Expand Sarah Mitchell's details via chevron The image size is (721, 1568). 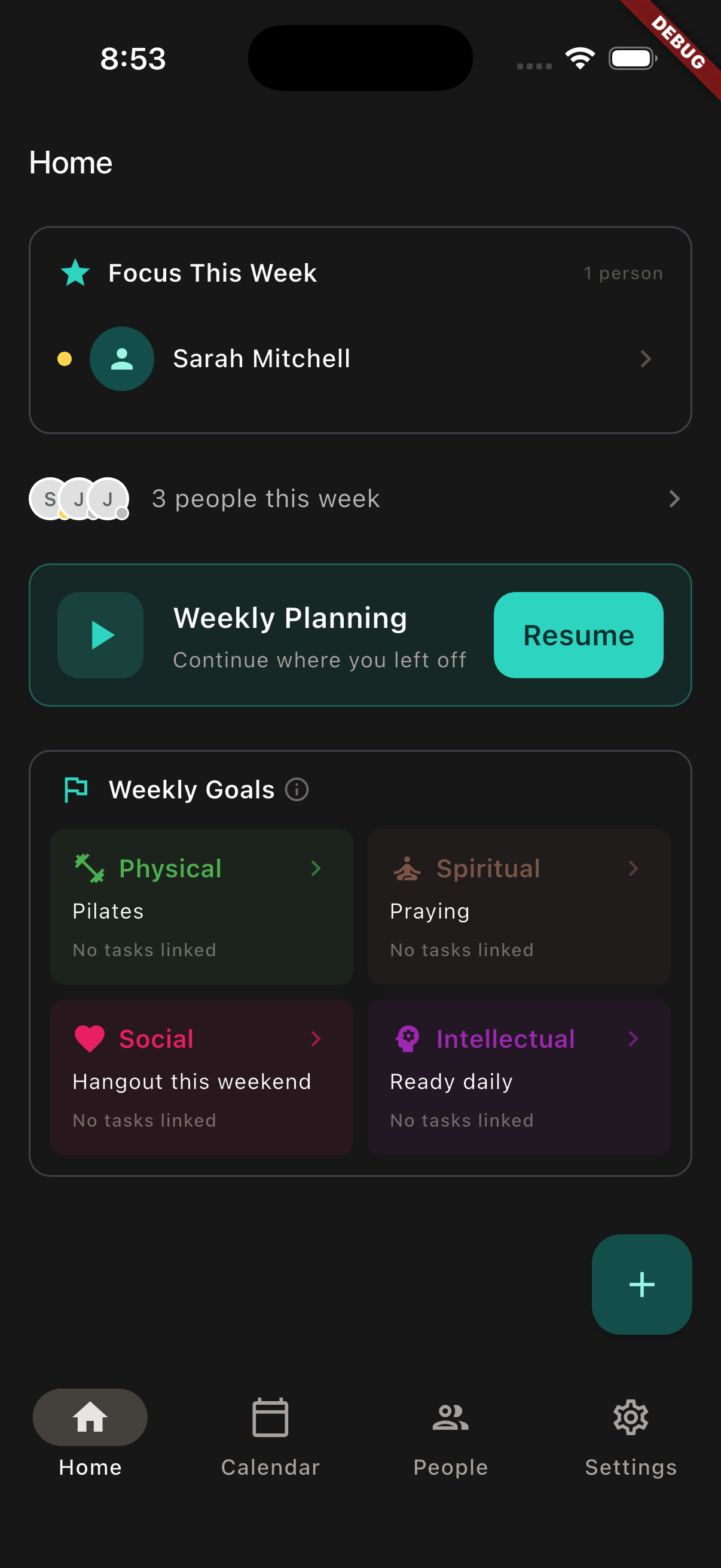(646, 359)
